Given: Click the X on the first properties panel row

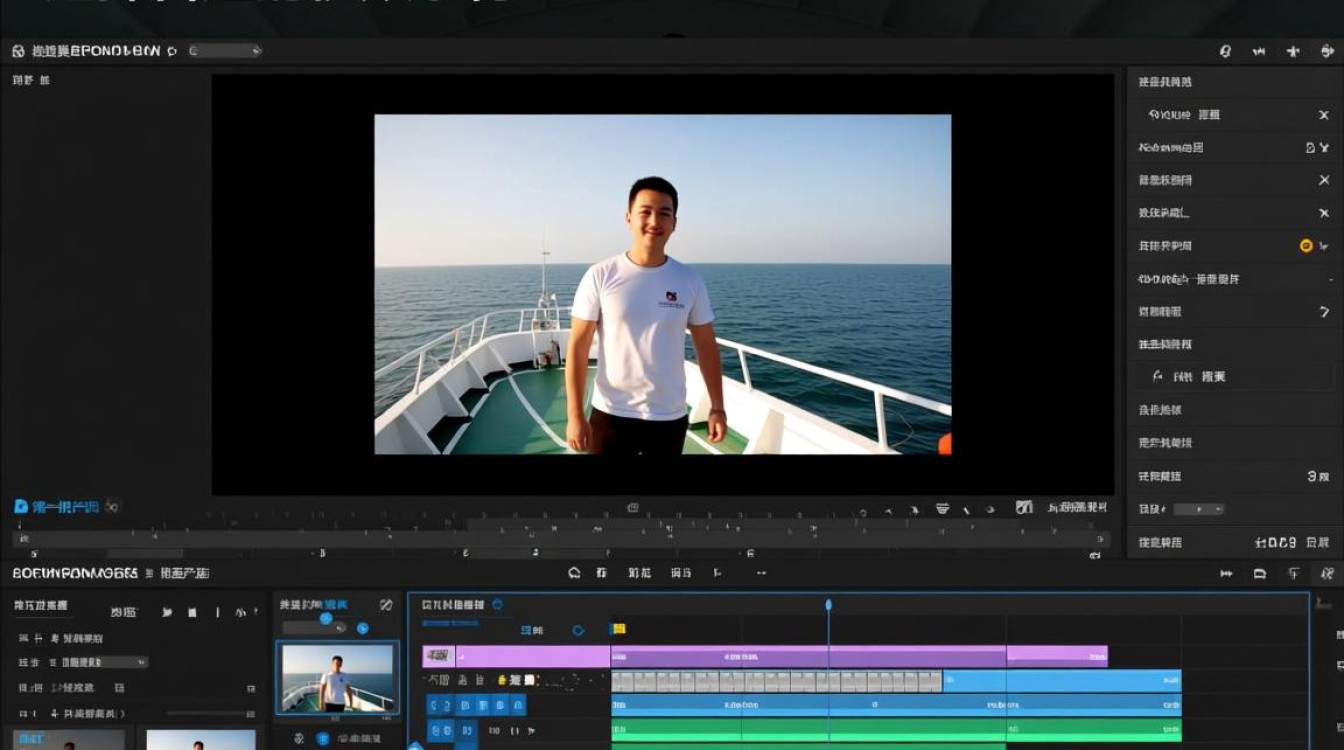Looking at the screenshot, I should (1323, 115).
